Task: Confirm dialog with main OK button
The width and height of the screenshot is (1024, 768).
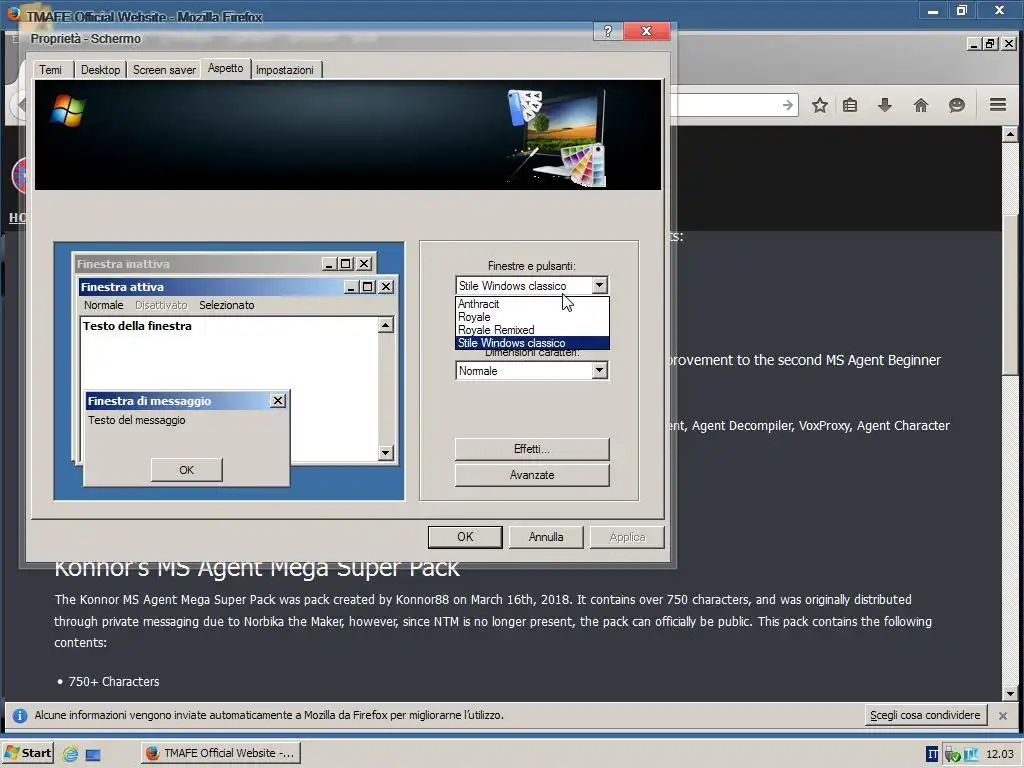Action: click(465, 537)
